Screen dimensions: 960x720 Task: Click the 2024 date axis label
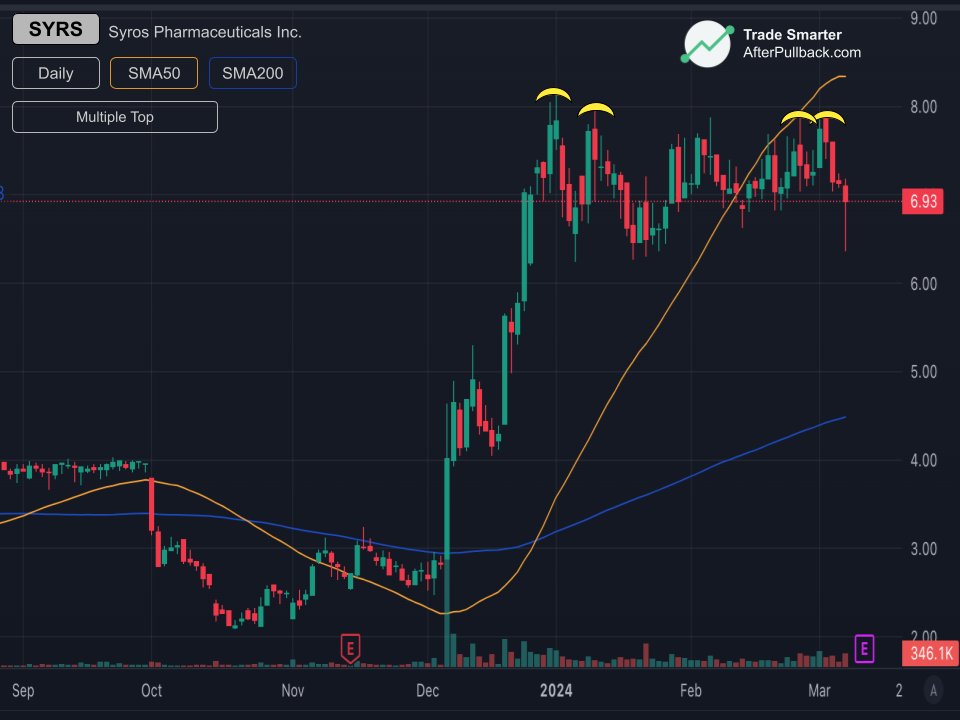(x=556, y=691)
